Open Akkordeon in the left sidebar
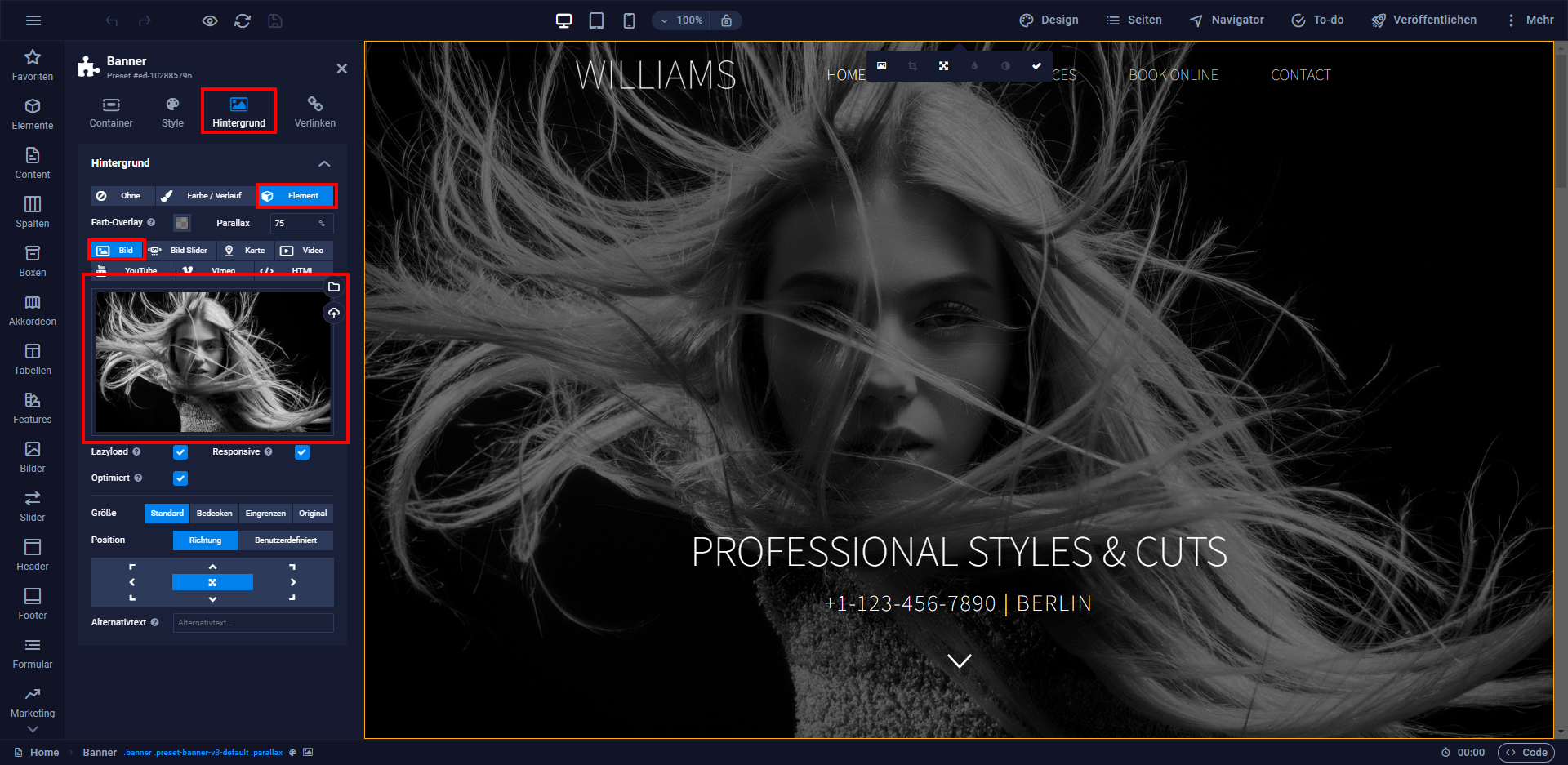This screenshot has height=765, width=1568. pyautogui.click(x=33, y=310)
